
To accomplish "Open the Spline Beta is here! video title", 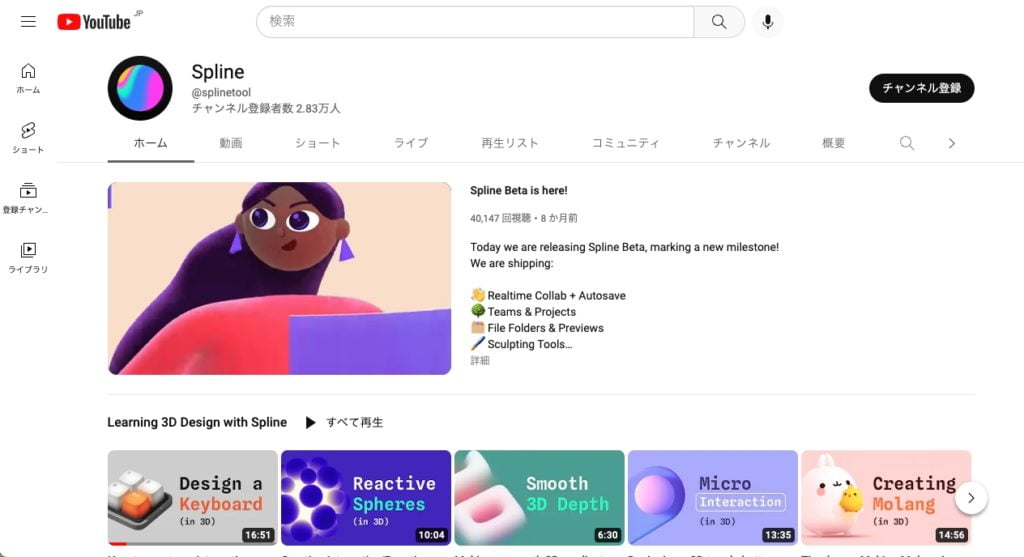I will point(518,190).
